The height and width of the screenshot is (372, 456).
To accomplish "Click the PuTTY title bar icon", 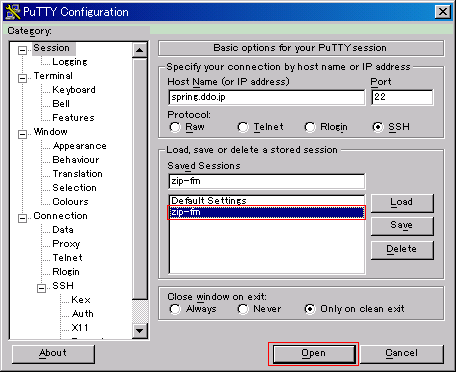I will coord(13,12).
